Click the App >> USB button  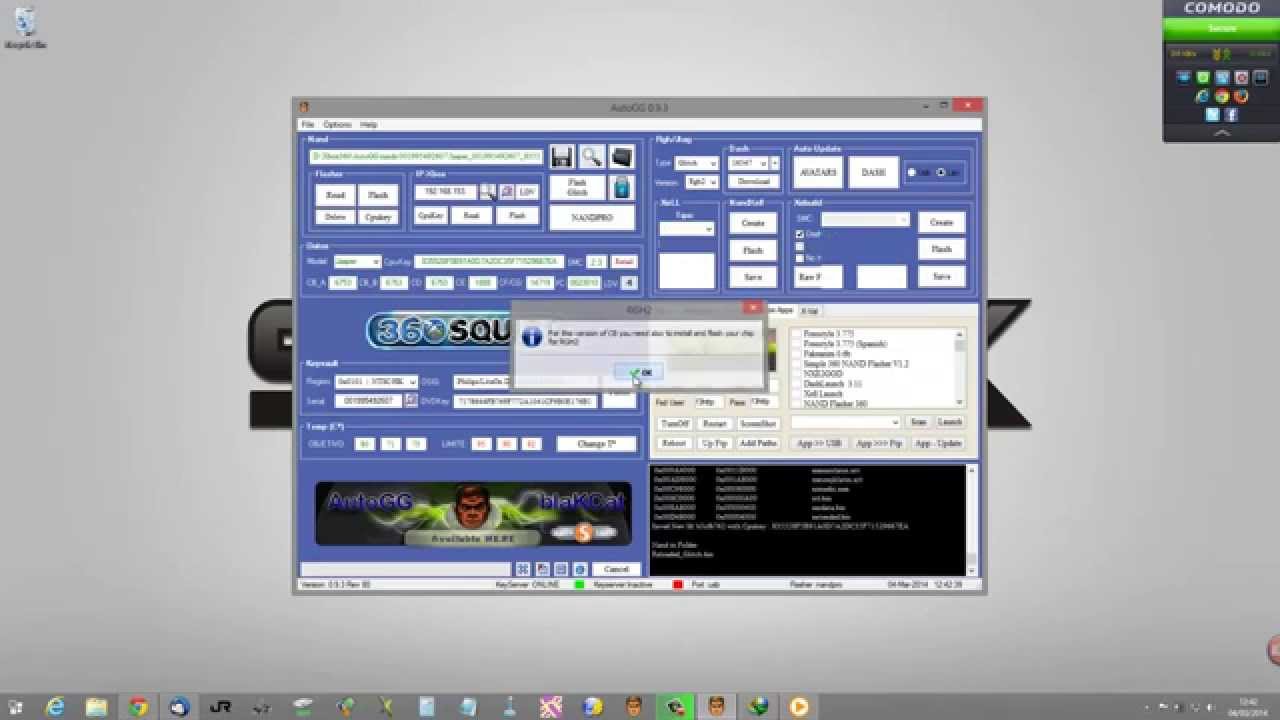[819, 443]
